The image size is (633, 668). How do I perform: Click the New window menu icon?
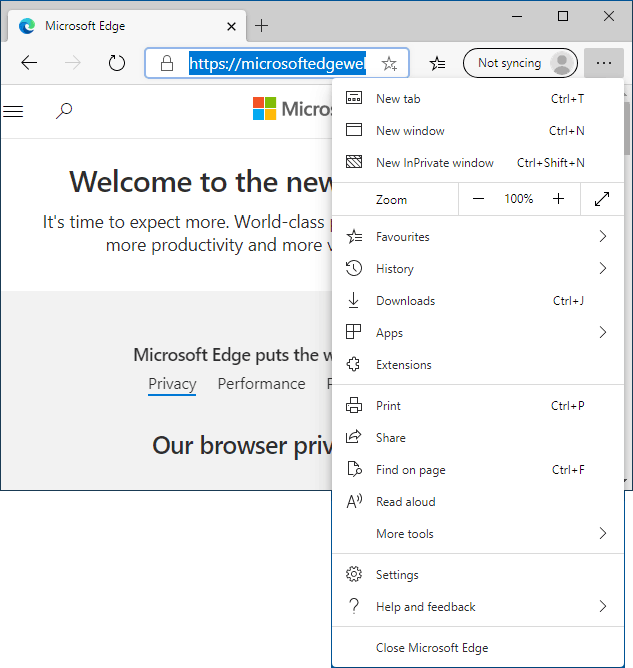[354, 130]
